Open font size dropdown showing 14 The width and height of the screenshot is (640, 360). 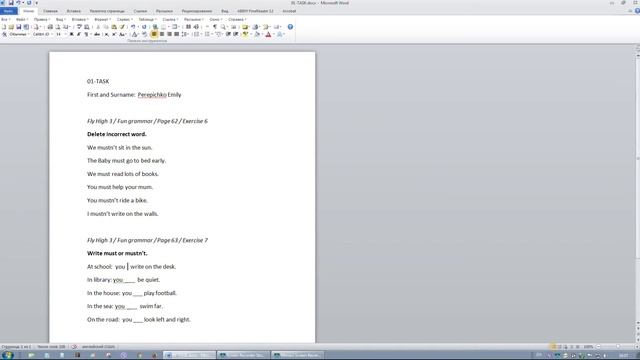(x=60, y=34)
